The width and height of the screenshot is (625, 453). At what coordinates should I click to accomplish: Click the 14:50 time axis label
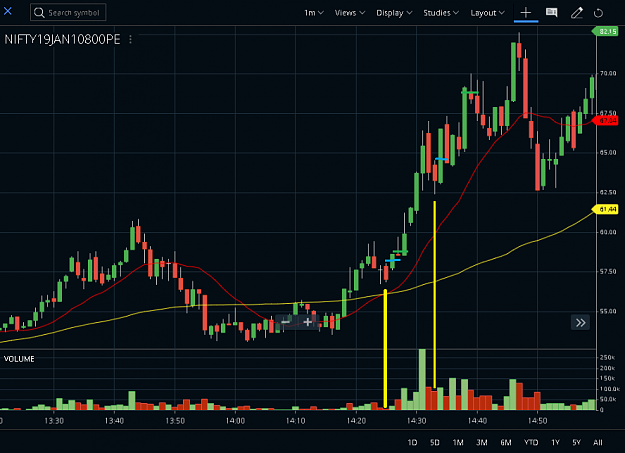click(x=537, y=421)
